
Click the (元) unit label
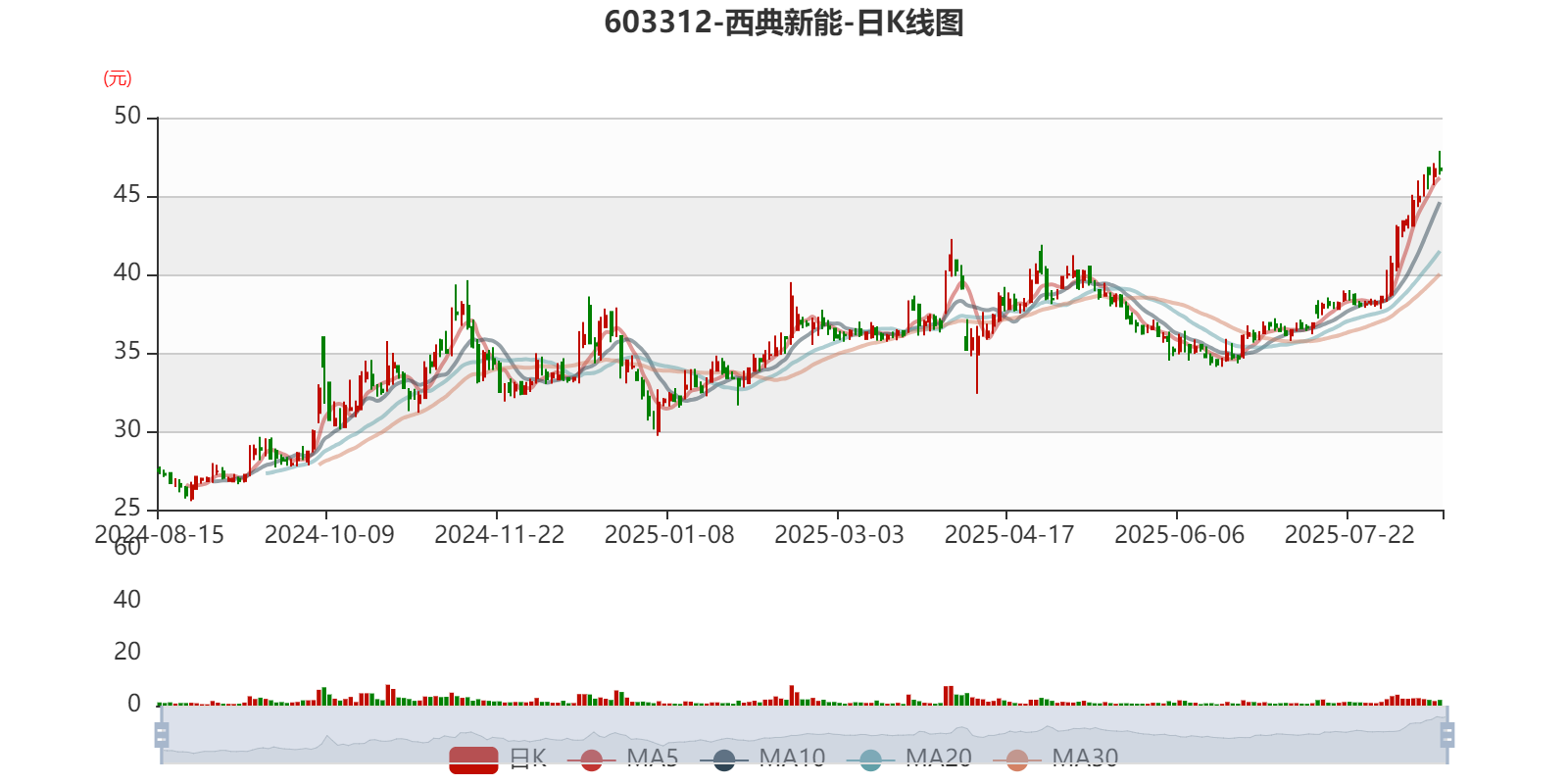click(118, 78)
